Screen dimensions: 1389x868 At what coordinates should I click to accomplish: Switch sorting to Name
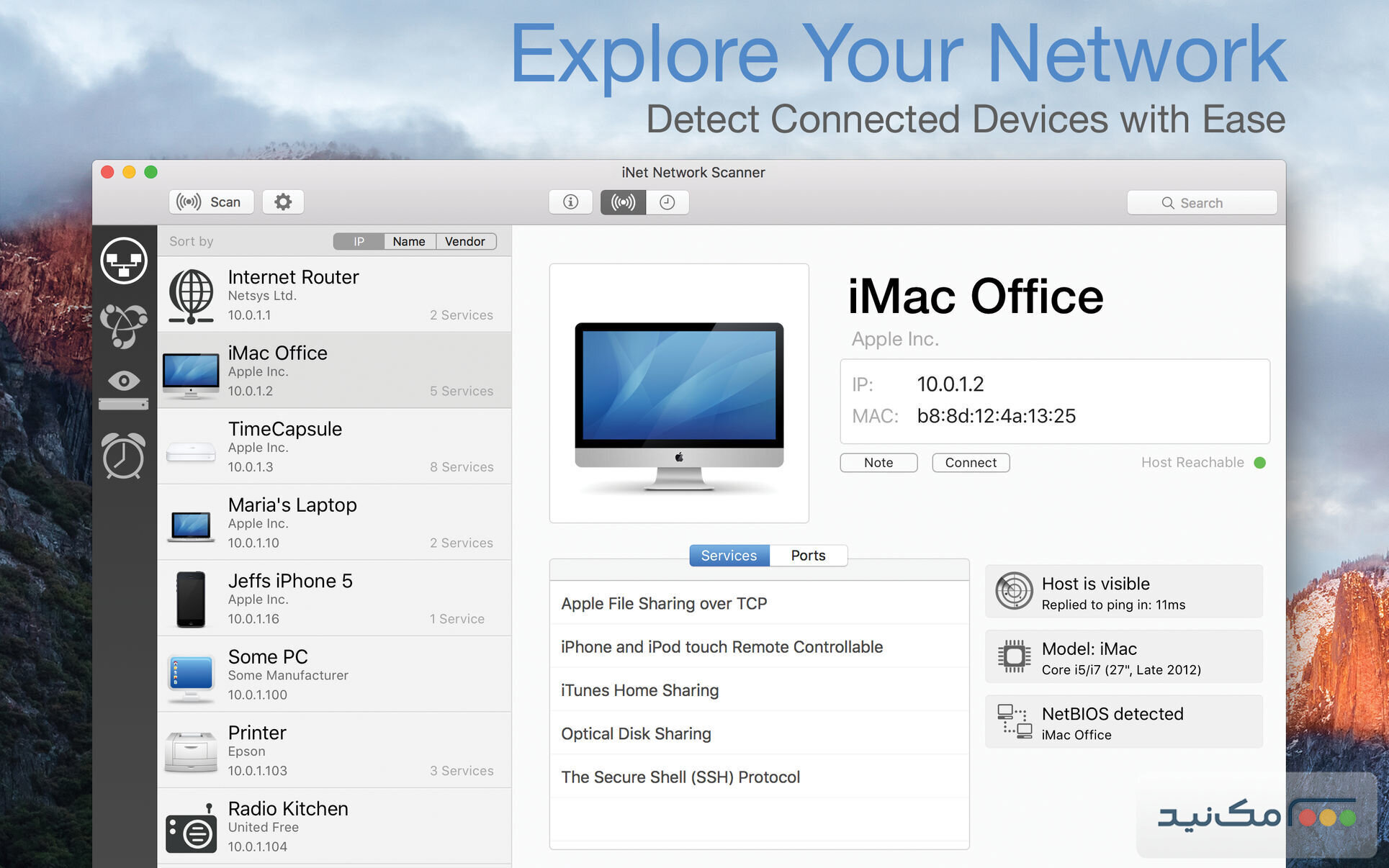(x=408, y=241)
